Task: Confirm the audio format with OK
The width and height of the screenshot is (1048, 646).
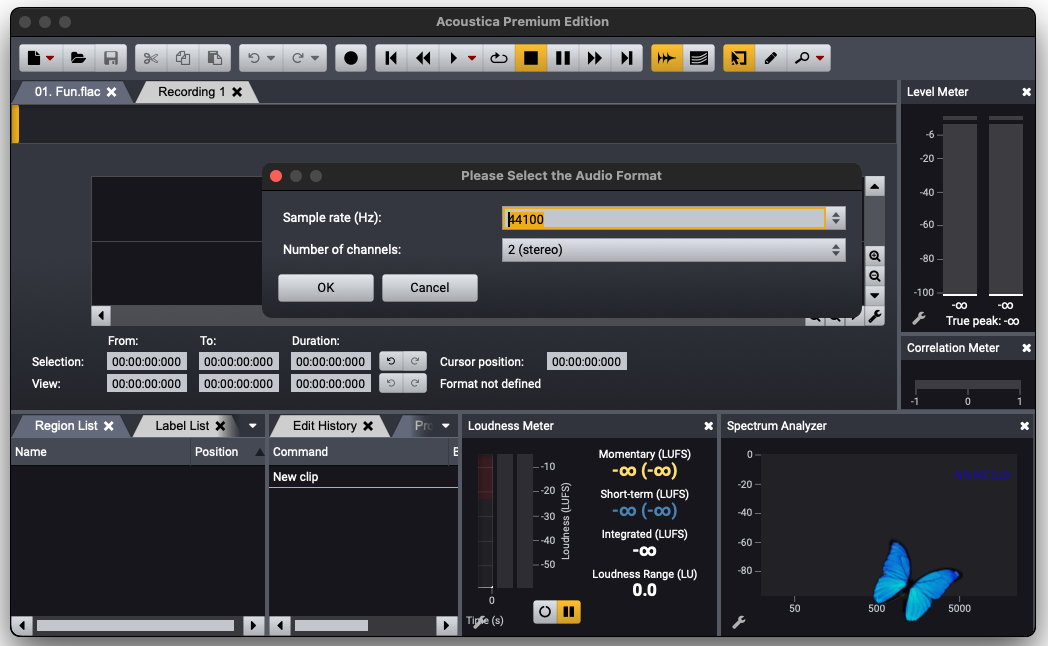Action: click(x=325, y=287)
